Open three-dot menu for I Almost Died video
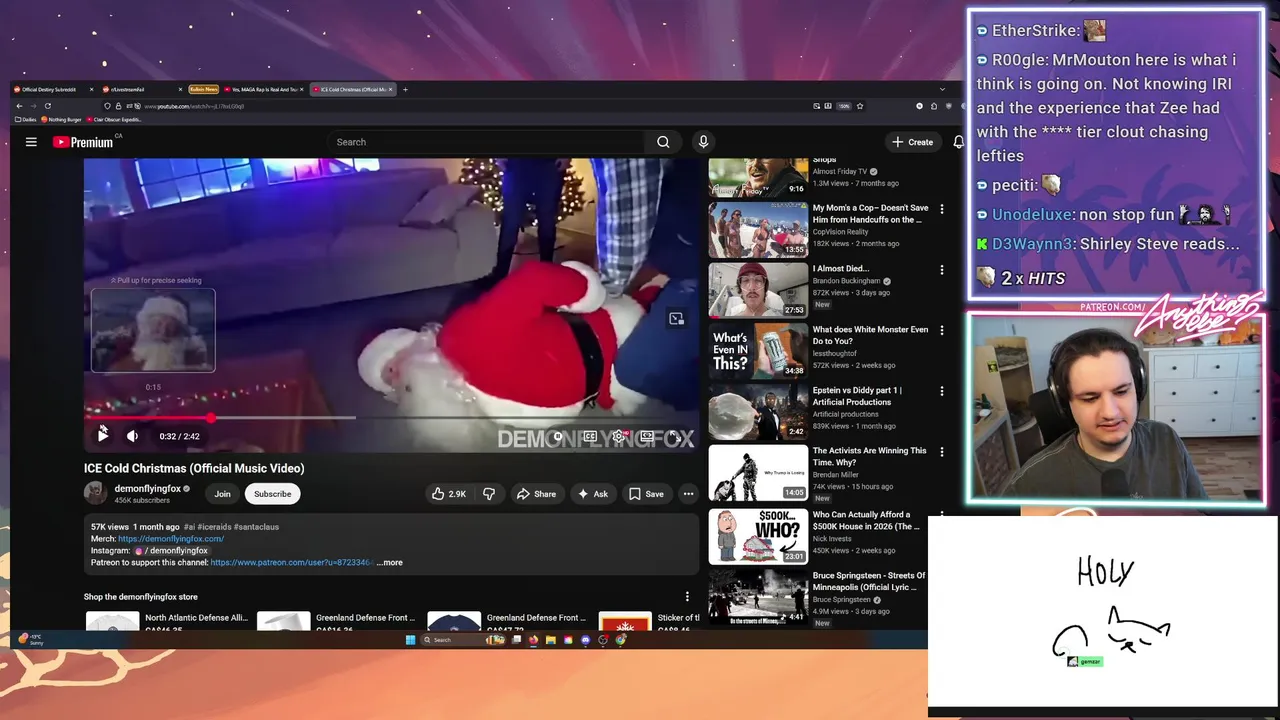Image resolution: width=1280 pixels, height=720 pixels. coord(941,270)
